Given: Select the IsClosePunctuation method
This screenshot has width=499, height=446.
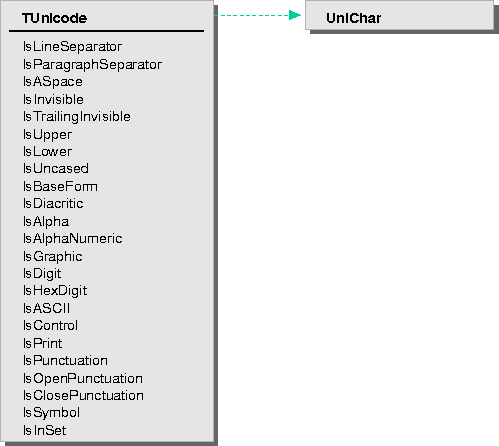Looking at the screenshot, I should coord(83,396).
